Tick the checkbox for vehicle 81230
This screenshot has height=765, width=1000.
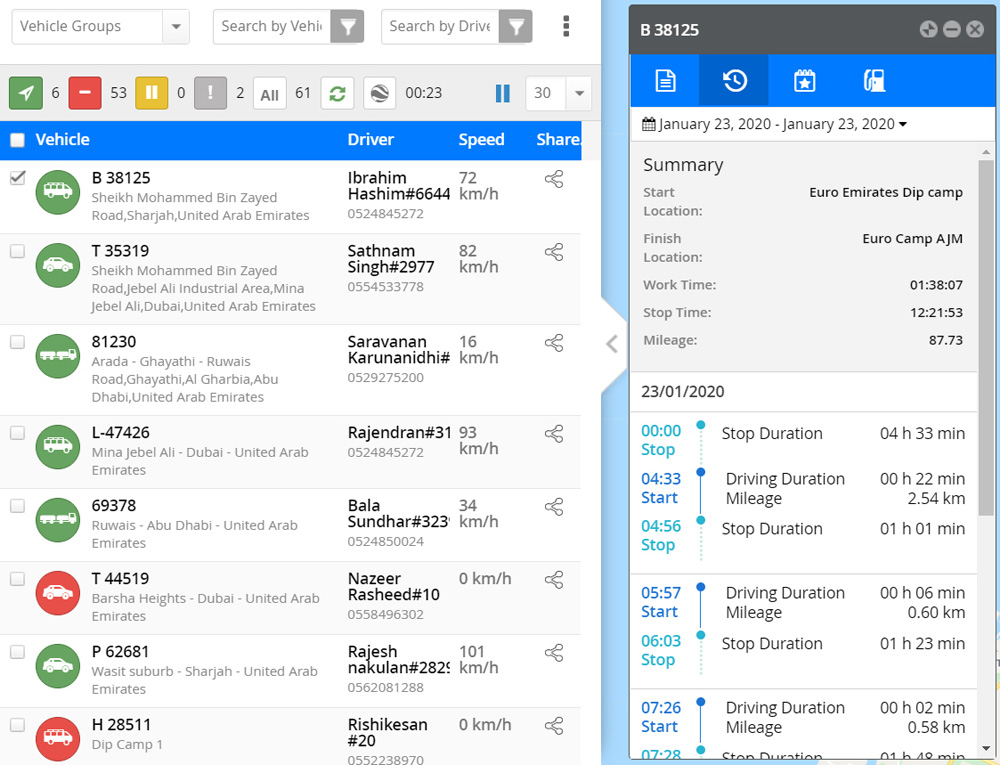tap(17, 342)
